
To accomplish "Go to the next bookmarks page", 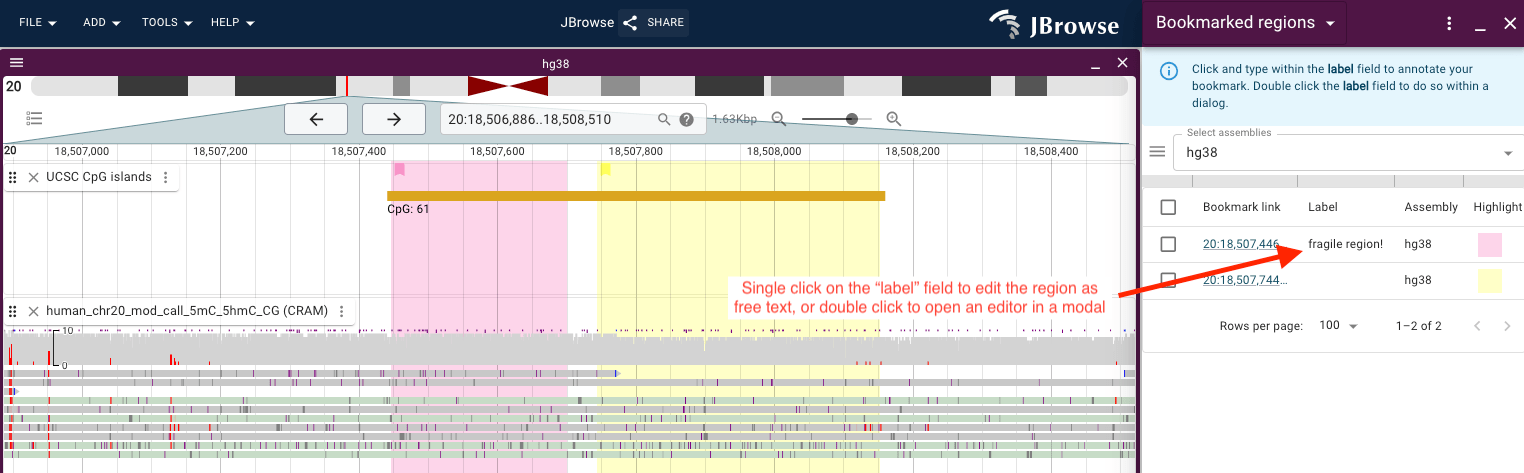I will pyautogui.click(x=1507, y=326).
